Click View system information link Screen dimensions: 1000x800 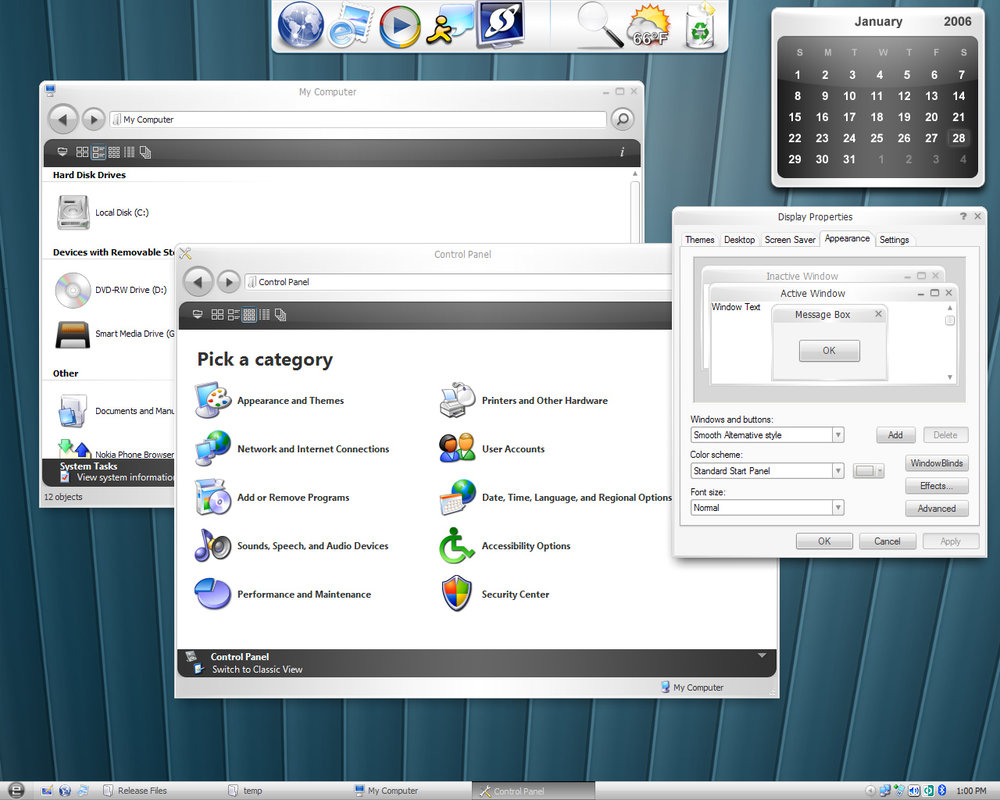(x=126, y=477)
